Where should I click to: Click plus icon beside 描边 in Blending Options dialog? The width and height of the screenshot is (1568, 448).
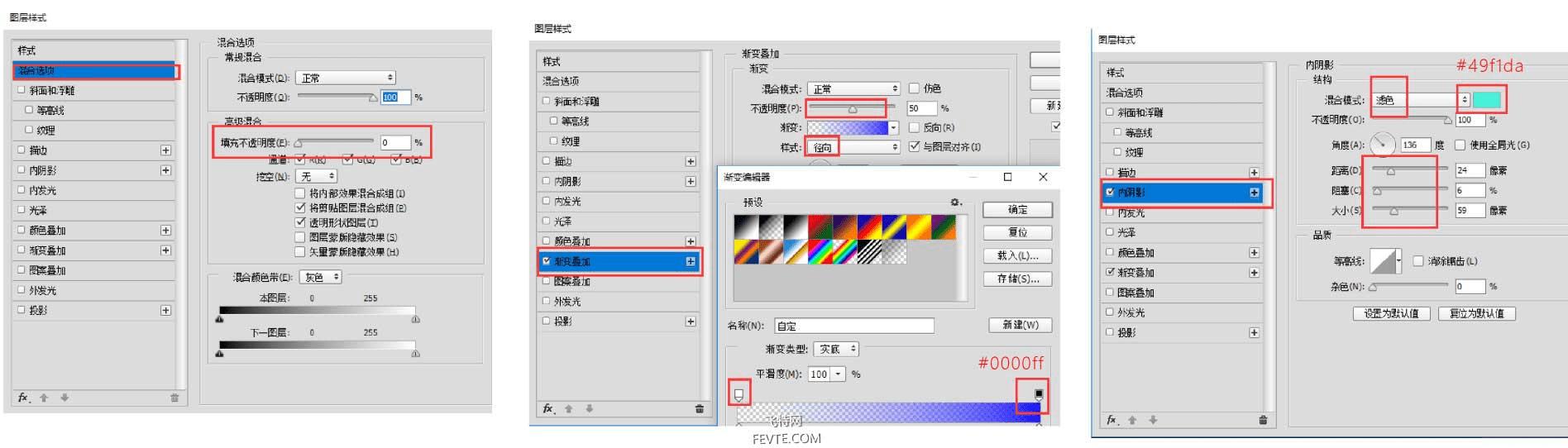click(x=165, y=150)
